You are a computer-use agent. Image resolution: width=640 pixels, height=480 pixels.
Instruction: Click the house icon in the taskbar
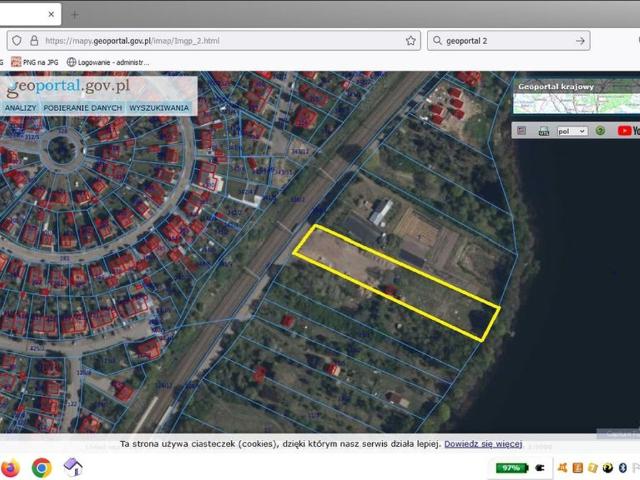[72, 467]
